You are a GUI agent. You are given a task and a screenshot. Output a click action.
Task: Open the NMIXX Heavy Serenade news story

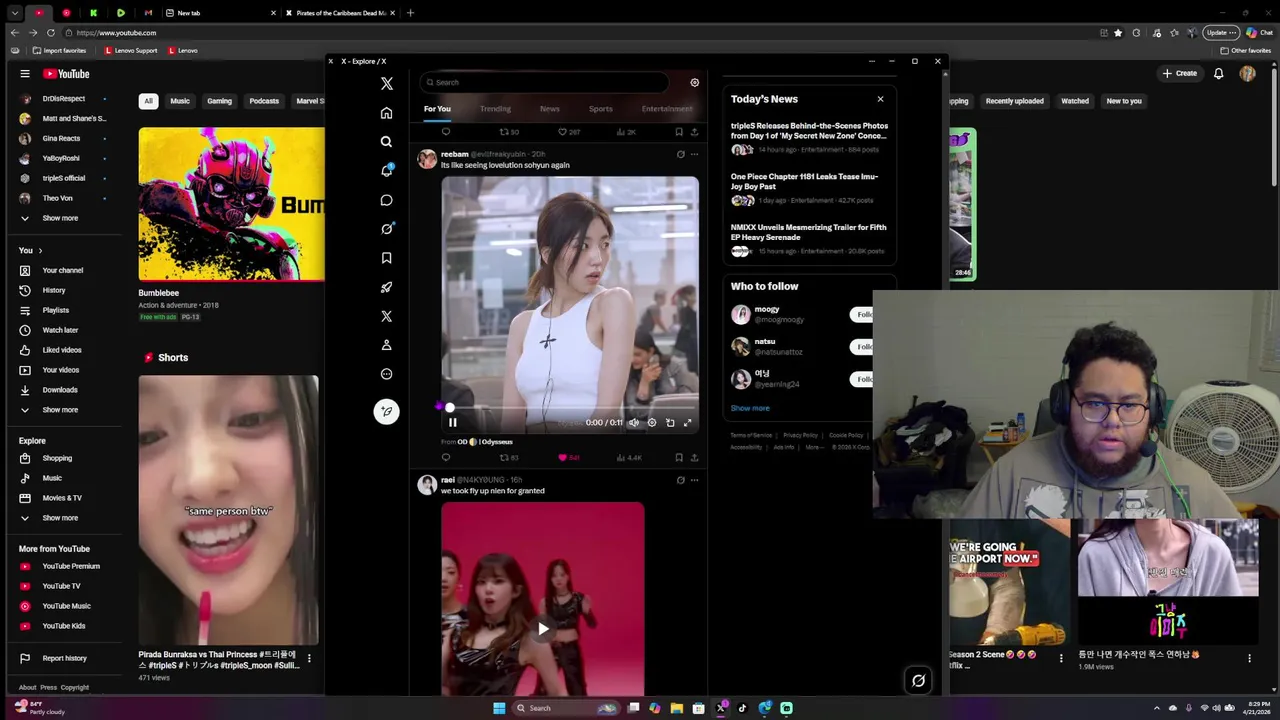(x=808, y=239)
